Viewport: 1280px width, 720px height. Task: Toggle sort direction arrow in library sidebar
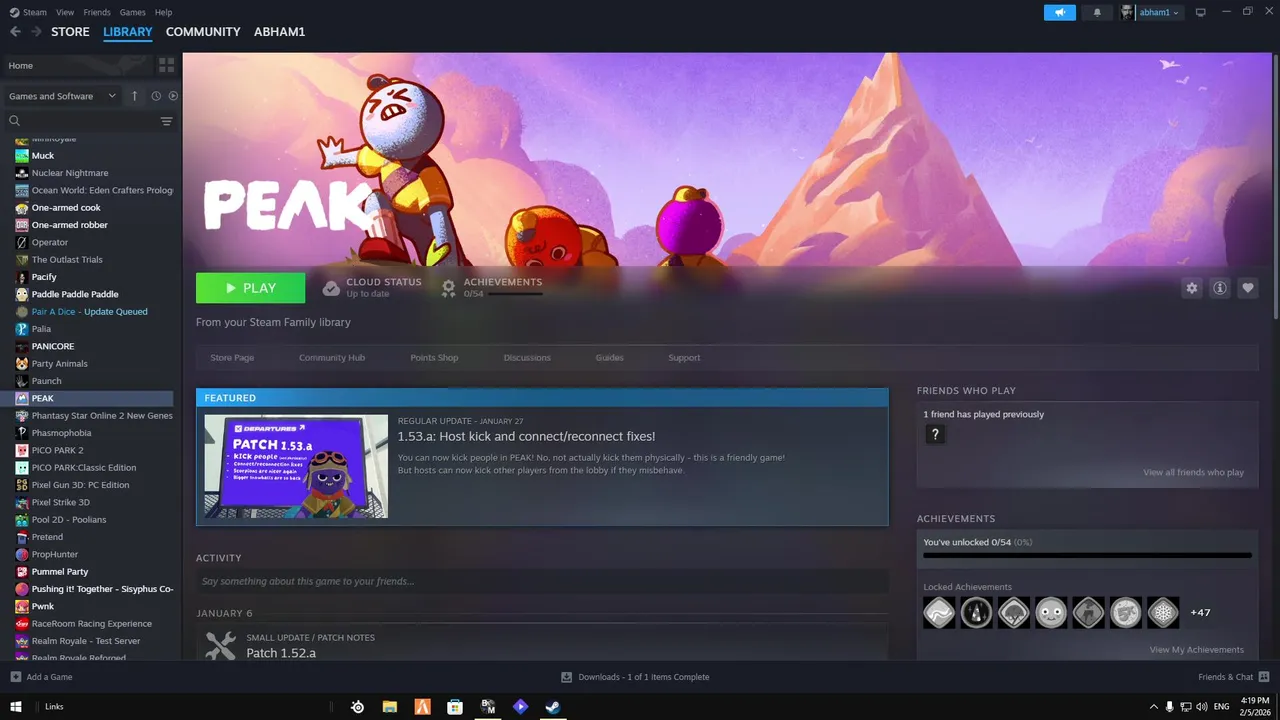pos(136,96)
